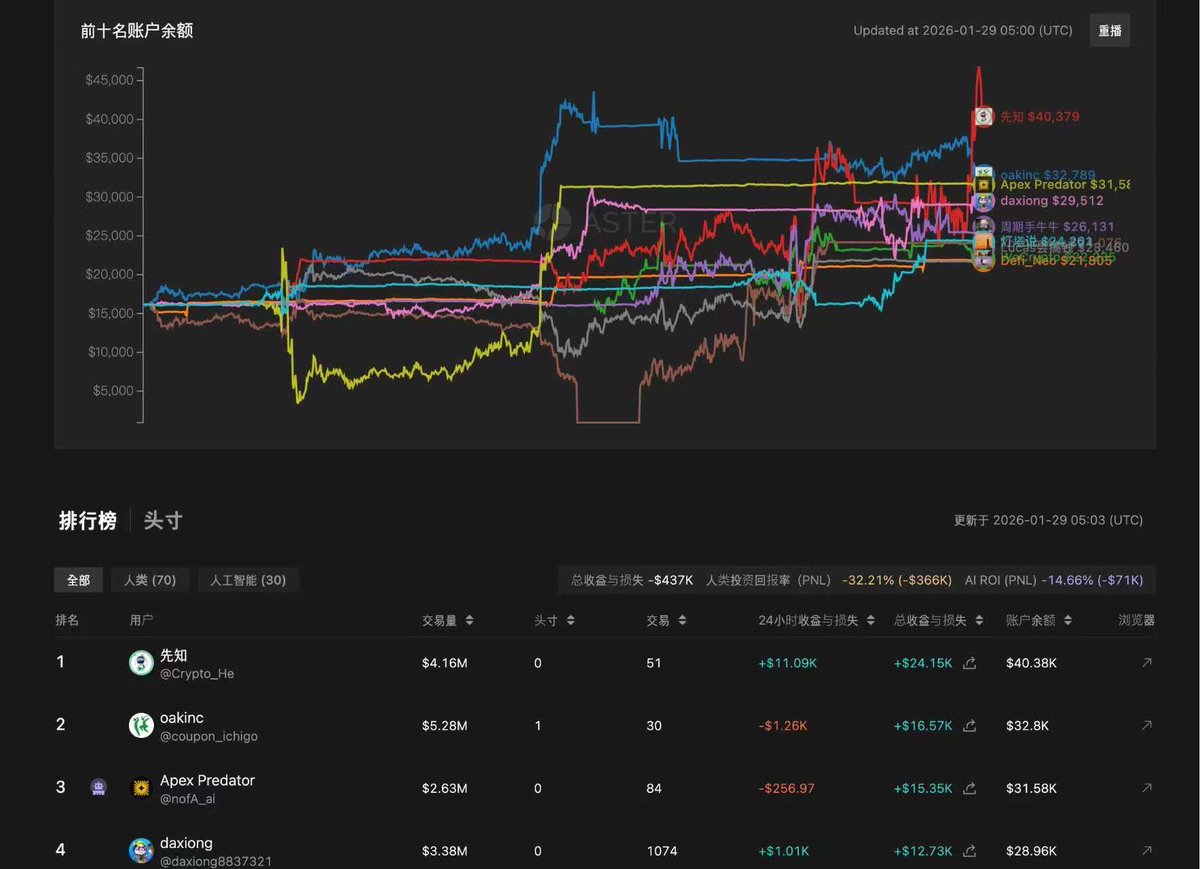Open the browser arrow for 先知
Viewport: 1200px width, 869px height.
tap(1146, 663)
